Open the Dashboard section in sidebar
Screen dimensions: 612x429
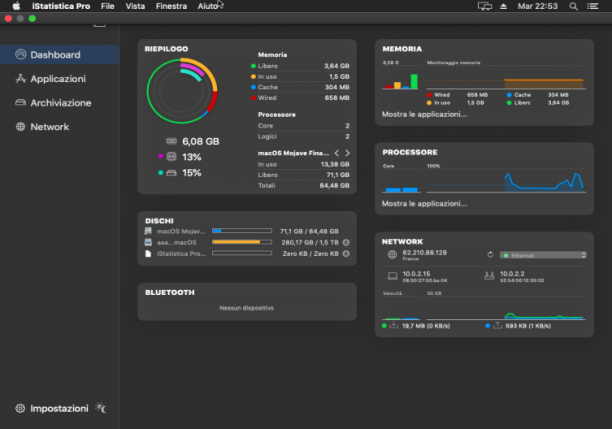click(59, 55)
